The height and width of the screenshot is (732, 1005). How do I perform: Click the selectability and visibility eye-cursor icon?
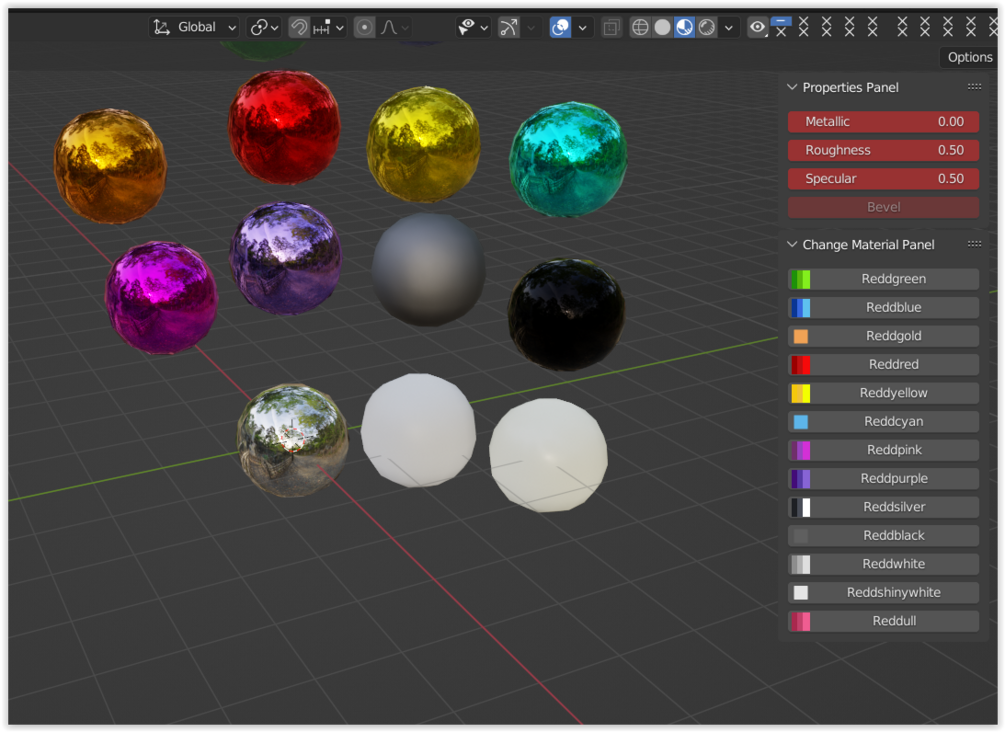467,27
